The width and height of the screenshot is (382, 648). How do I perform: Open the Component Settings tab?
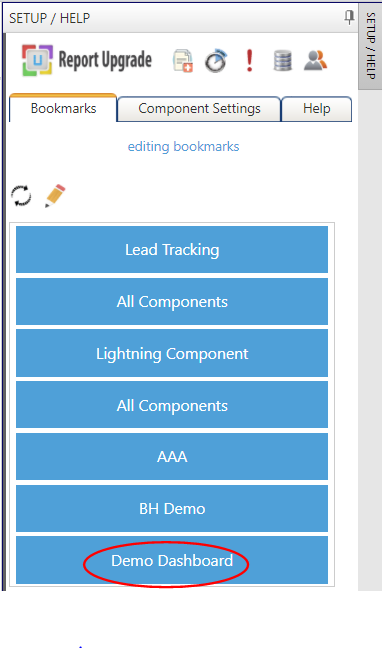tap(199, 109)
